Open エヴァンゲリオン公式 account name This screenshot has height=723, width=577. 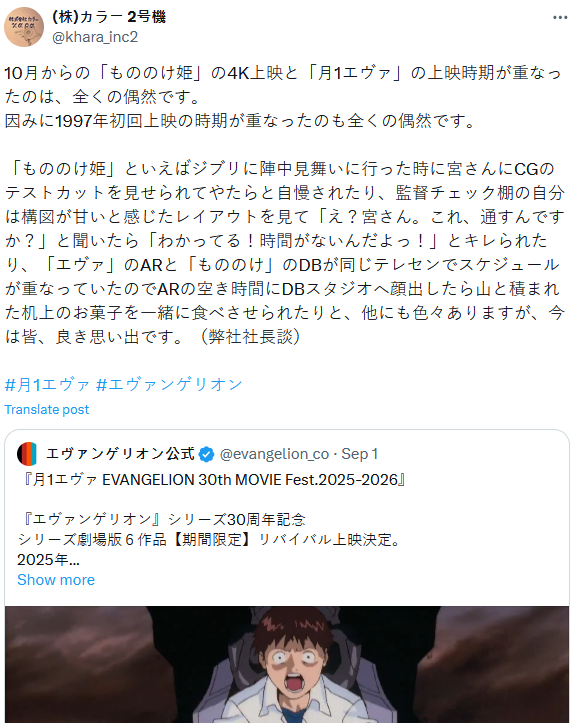(120, 454)
